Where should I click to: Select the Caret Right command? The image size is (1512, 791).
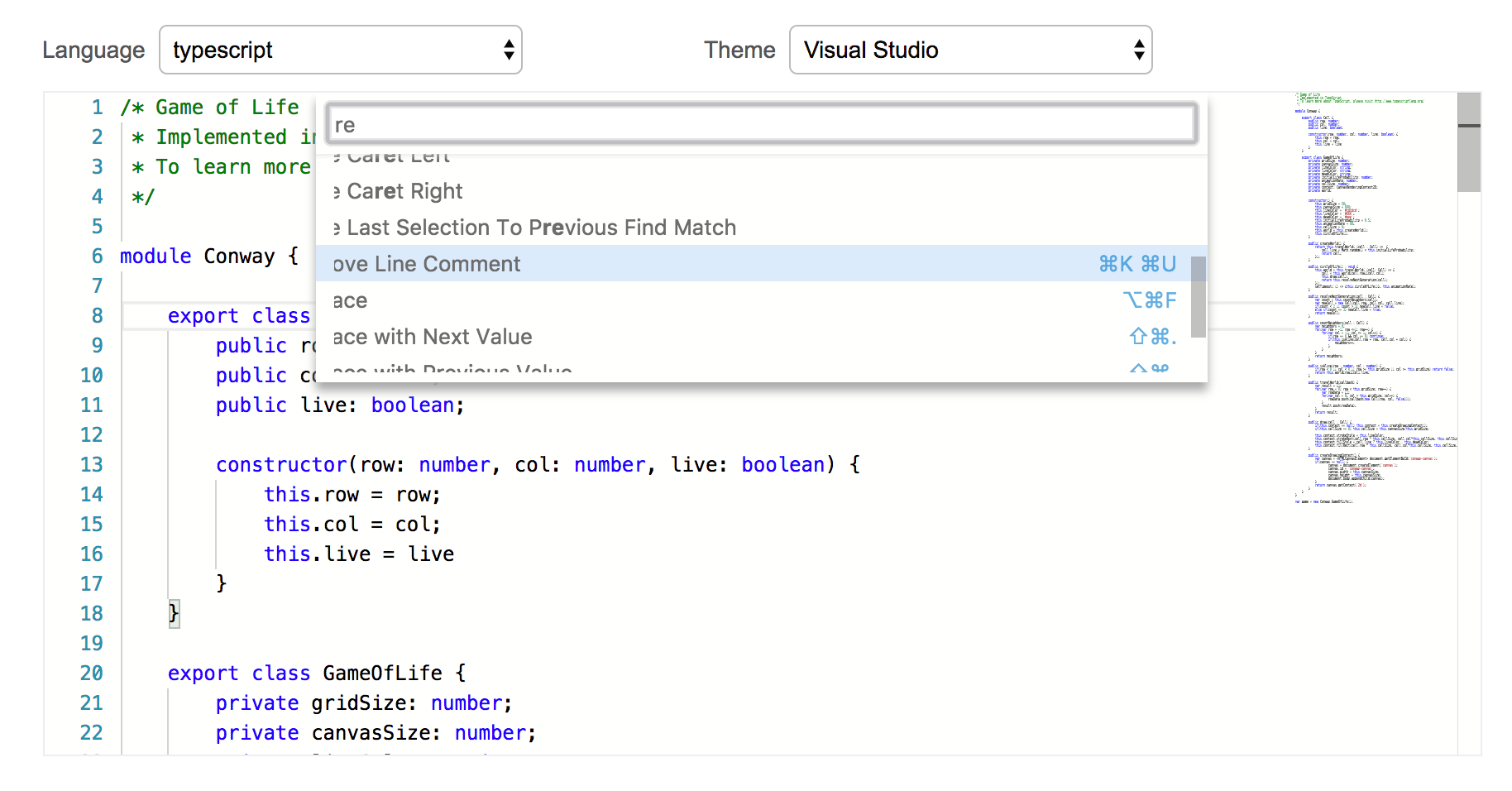click(761, 191)
